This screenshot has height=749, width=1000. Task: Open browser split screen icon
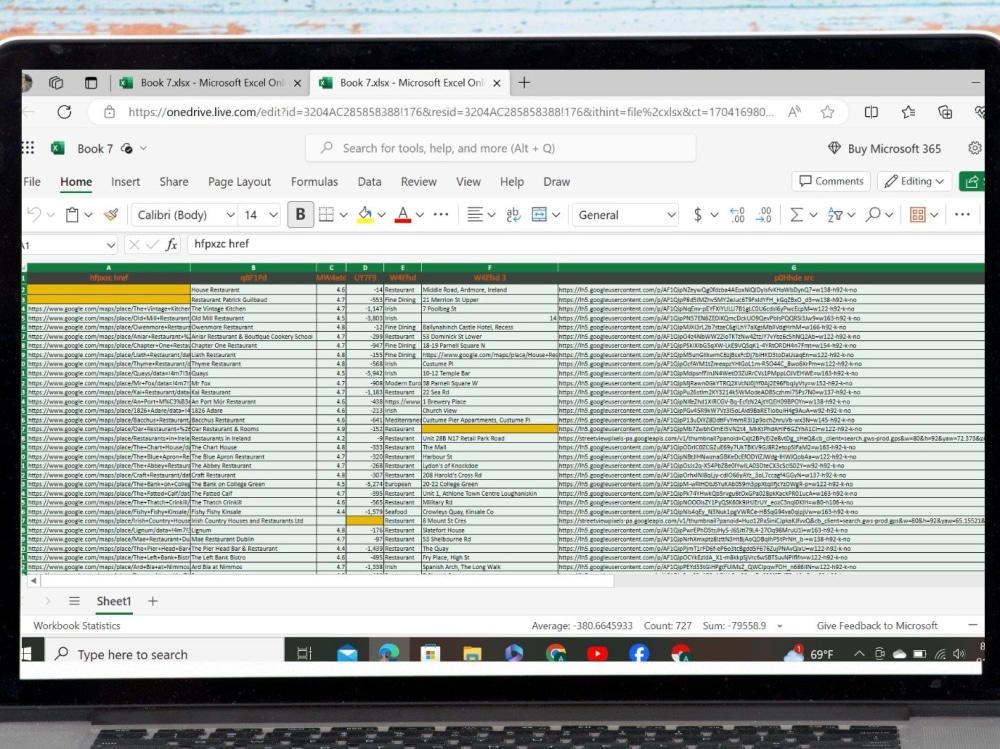pyautogui.click(x=871, y=112)
